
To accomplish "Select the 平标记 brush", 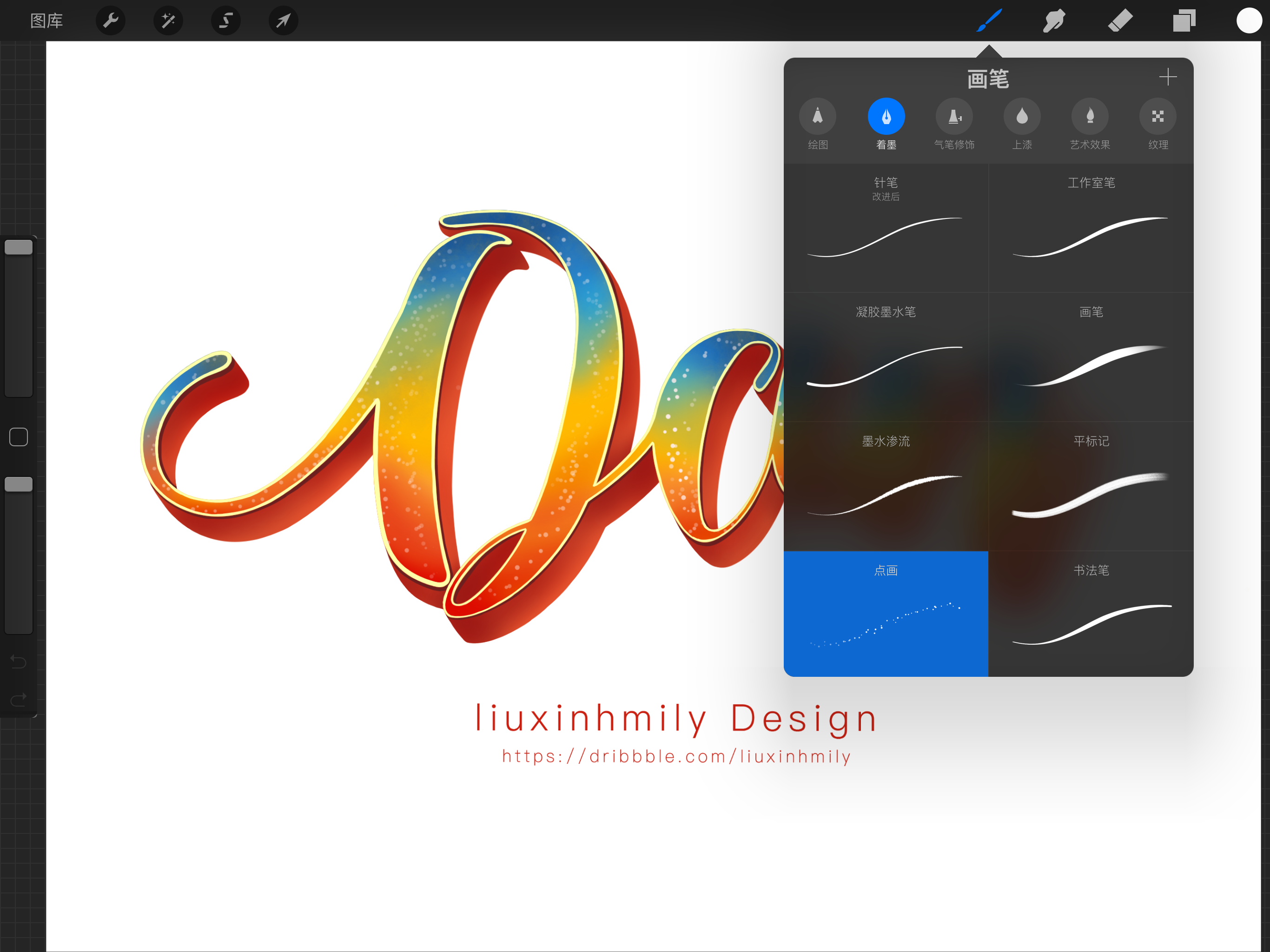I will click(x=1091, y=486).
